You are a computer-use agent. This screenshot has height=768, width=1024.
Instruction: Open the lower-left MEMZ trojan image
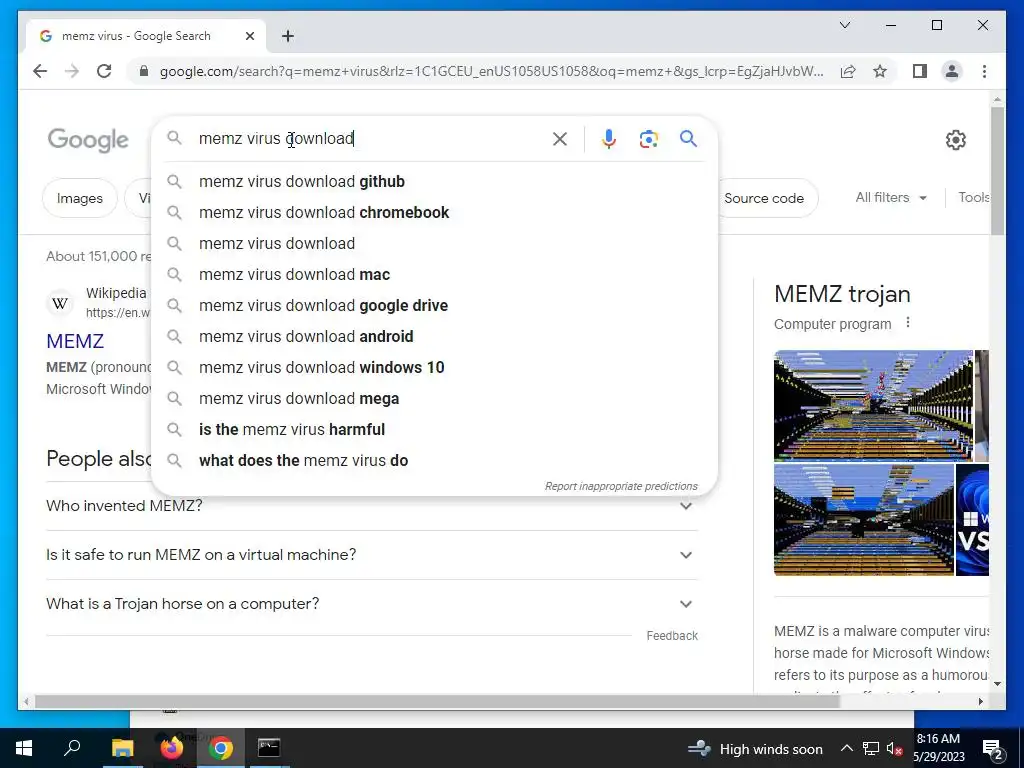[863, 520]
